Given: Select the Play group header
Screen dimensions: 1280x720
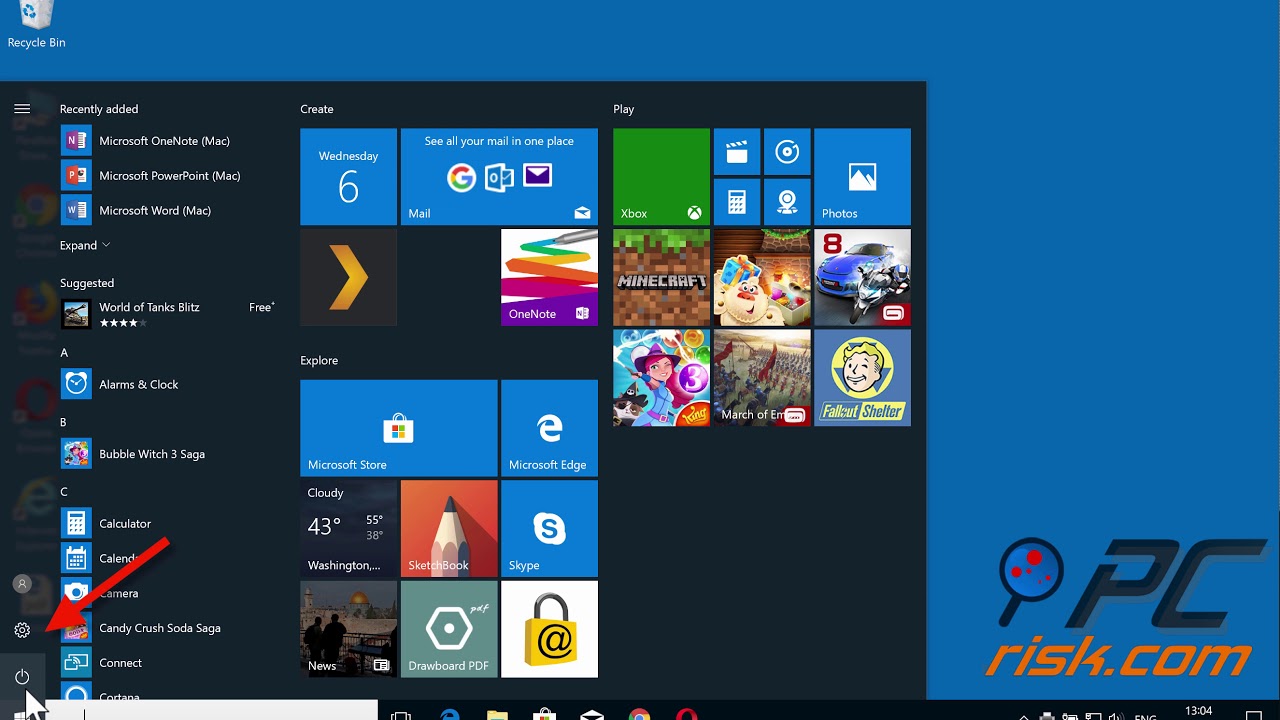Looking at the screenshot, I should [624, 109].
